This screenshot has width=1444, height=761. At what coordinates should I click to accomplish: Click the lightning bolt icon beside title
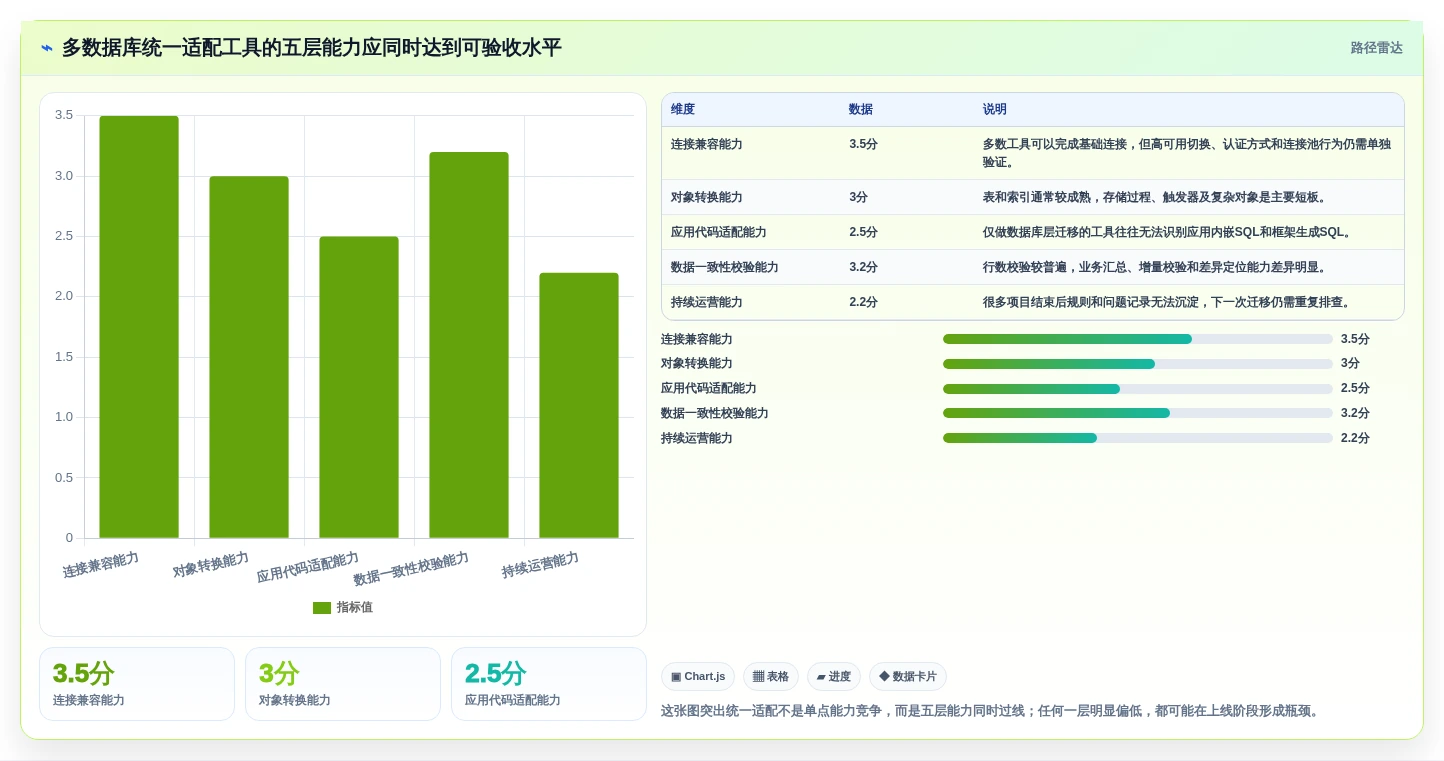(47, 48)
